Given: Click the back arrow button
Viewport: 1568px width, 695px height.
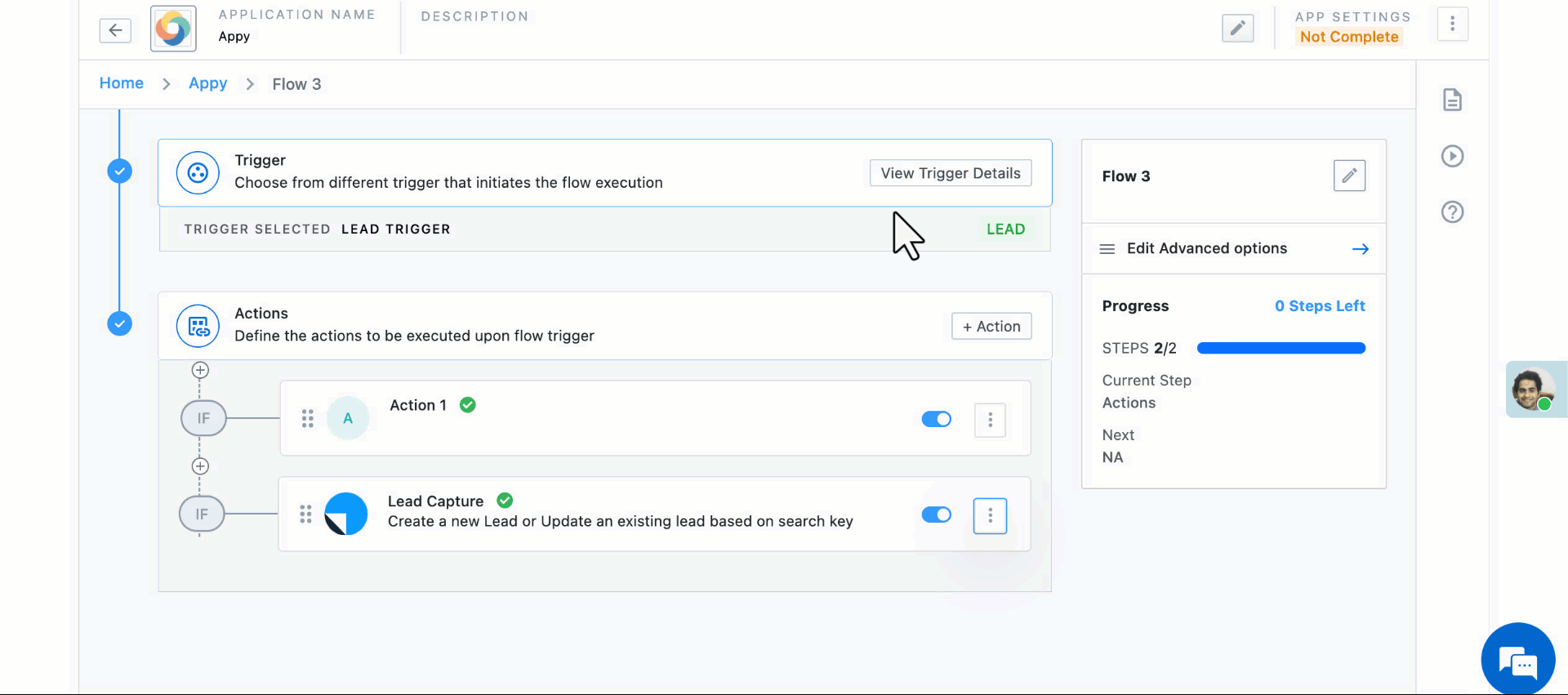Looking at the screenshot, I should (x=115, y=30).
